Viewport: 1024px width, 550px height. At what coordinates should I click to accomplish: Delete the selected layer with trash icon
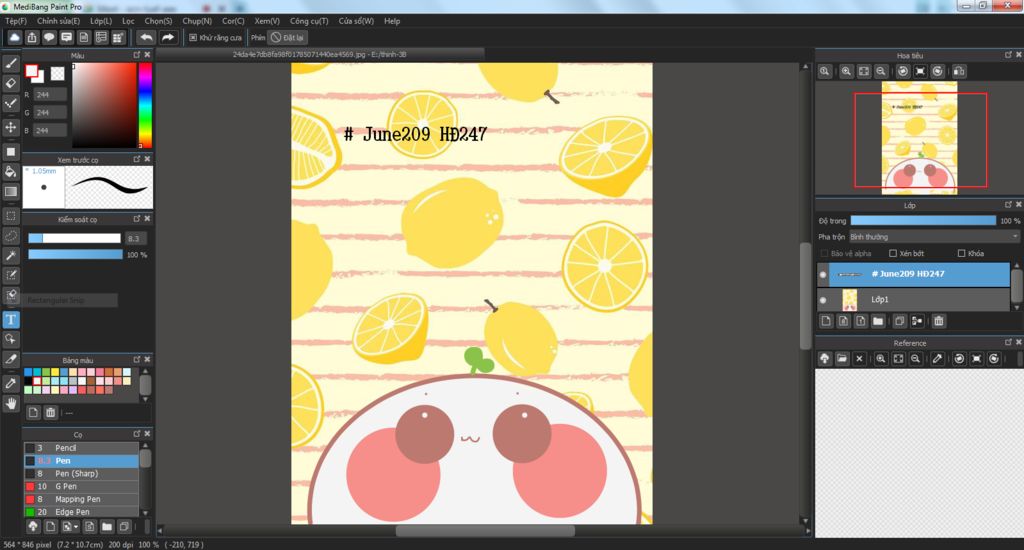938,321
